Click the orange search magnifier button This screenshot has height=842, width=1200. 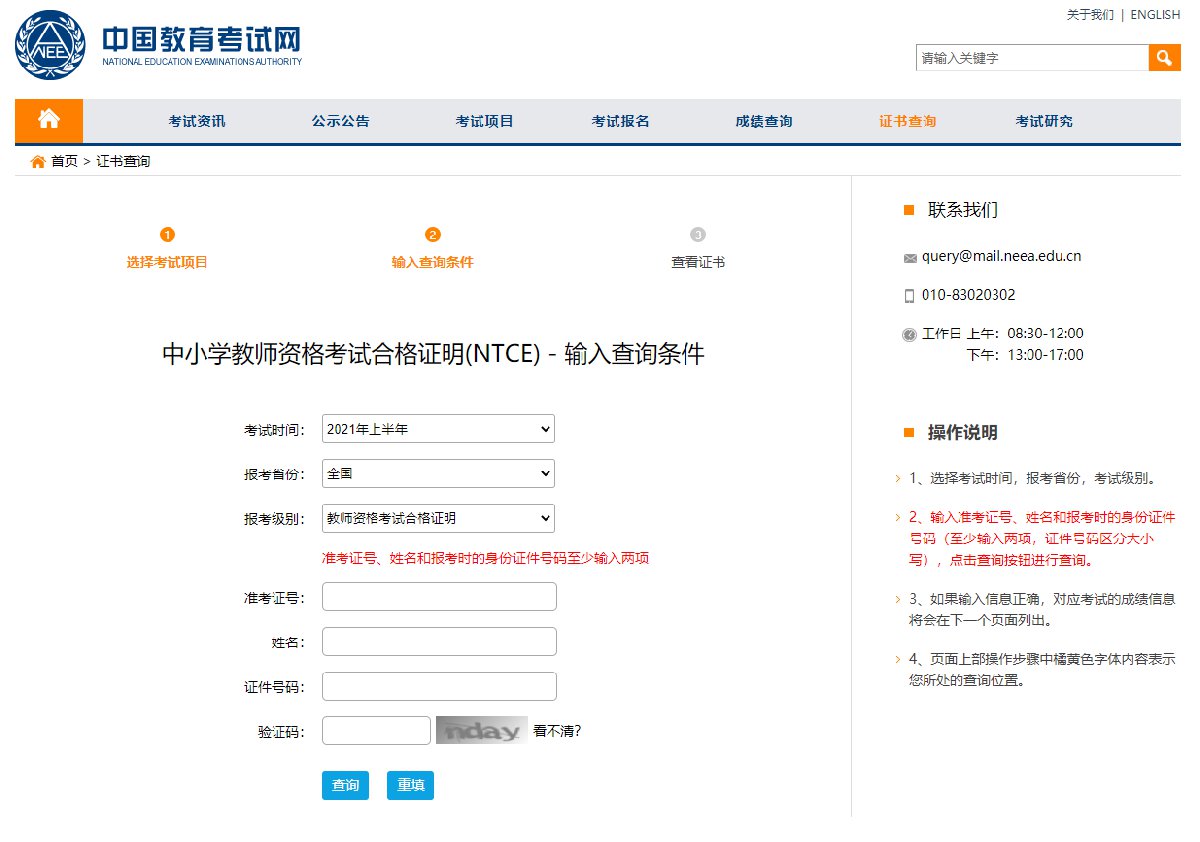click(1164, 58)
